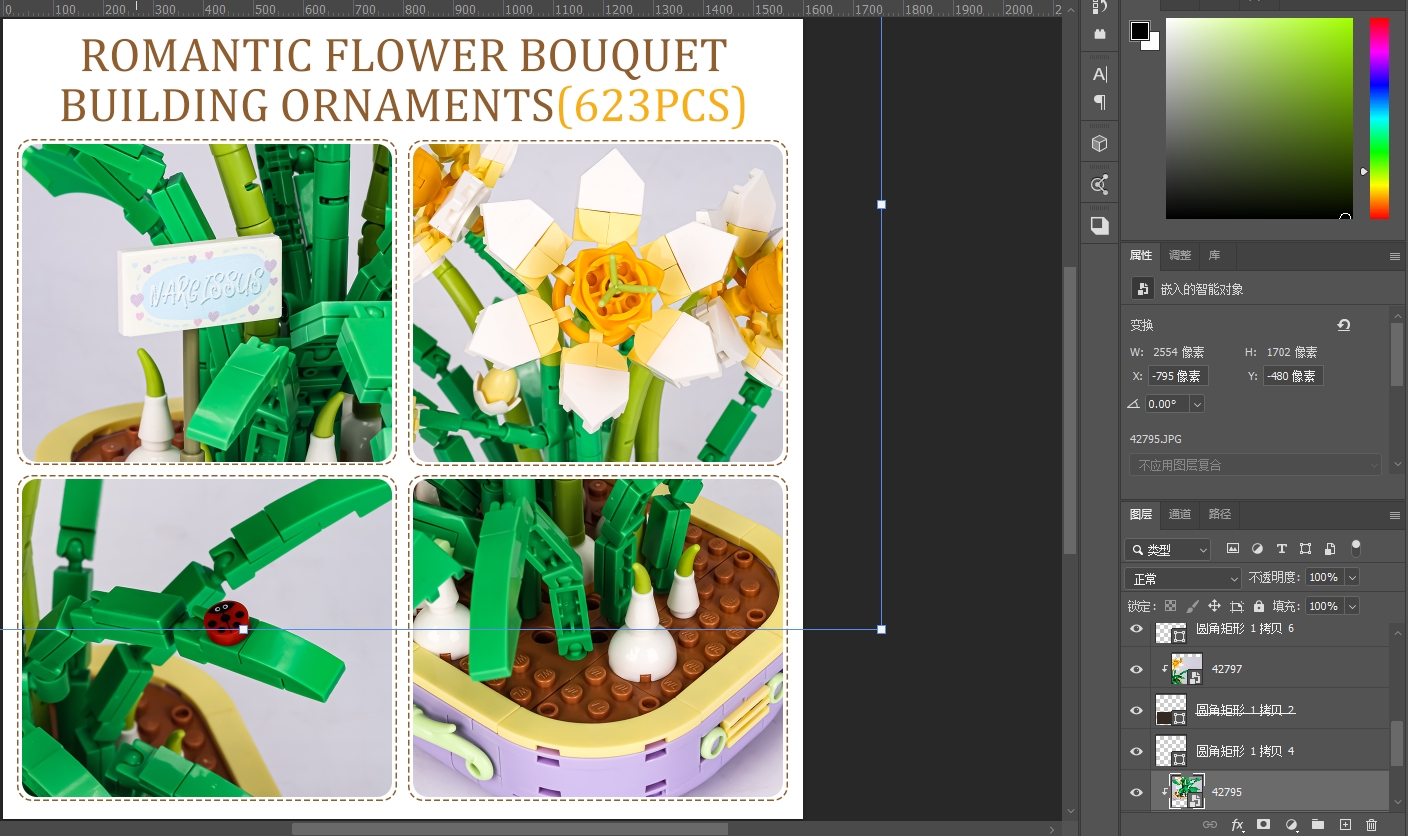
Task: Switch to the 通道 tab
Action: [1180, 514]
